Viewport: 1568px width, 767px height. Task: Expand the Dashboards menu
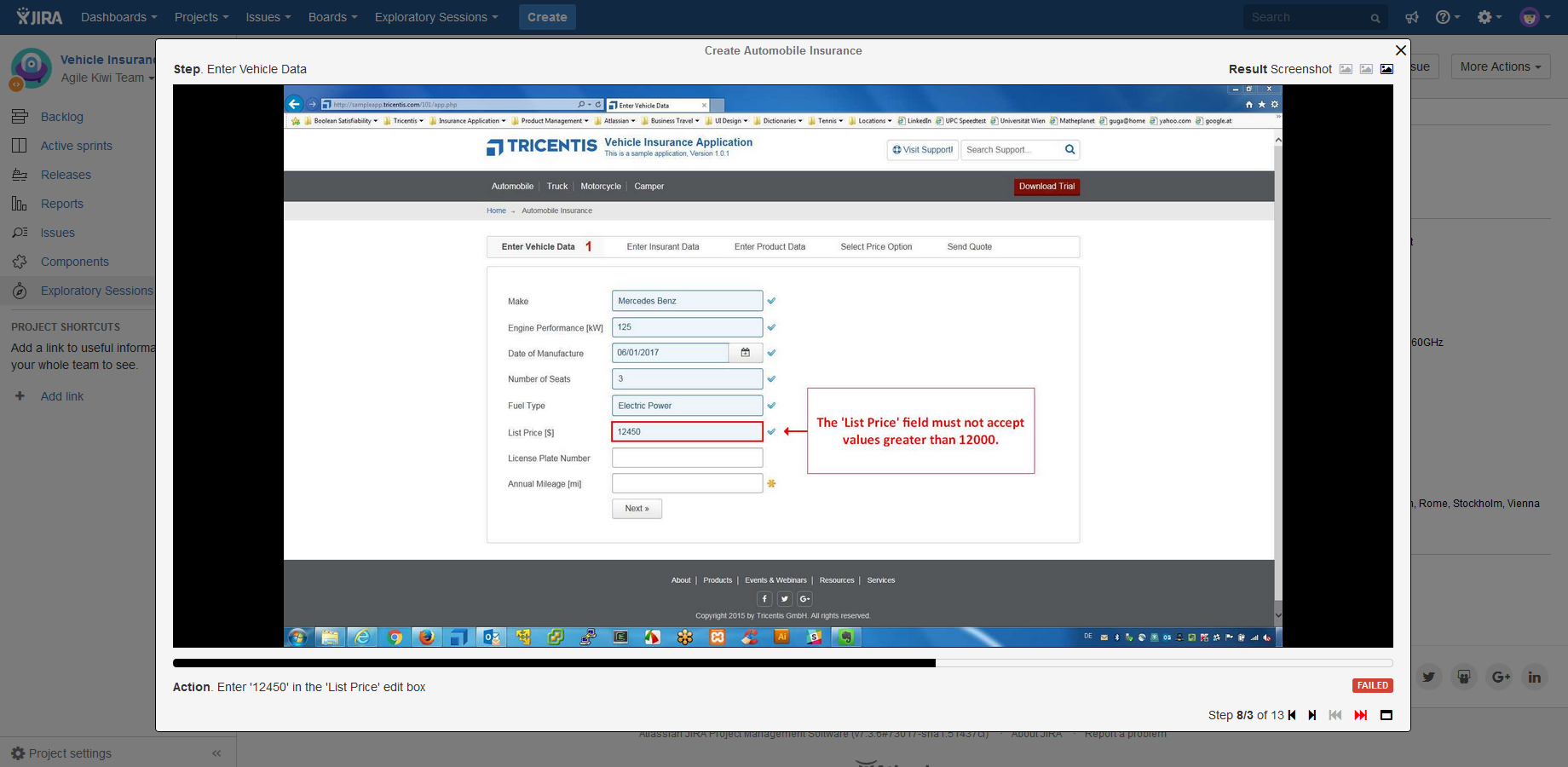118,17
